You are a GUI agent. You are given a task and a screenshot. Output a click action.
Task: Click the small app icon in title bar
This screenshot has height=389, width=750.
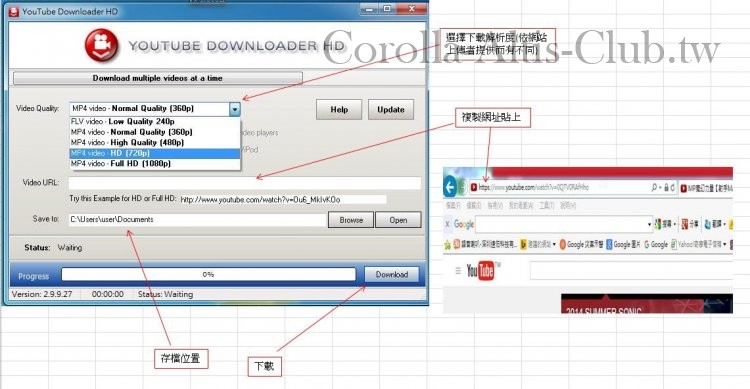[14, 11]
